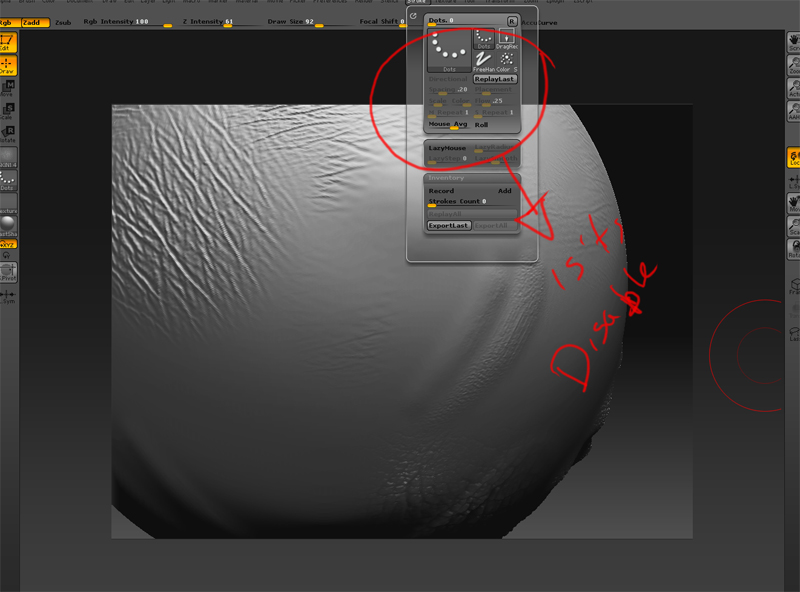Toggle the Roll option

pyautogui.click(x=481, y=125)
